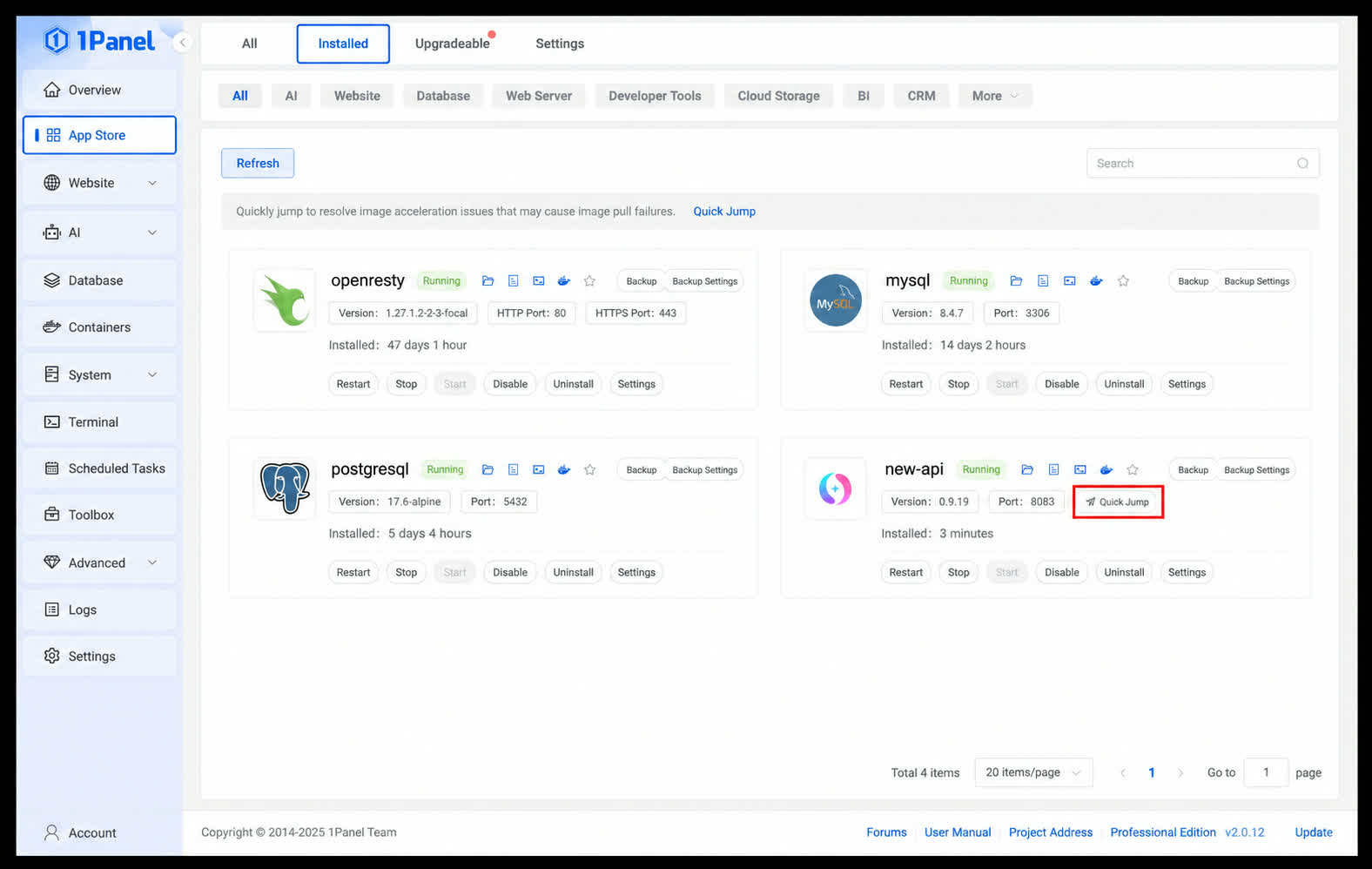Click the Refresh button
This screenshot has width=1372, height=869.
(258, 164)
